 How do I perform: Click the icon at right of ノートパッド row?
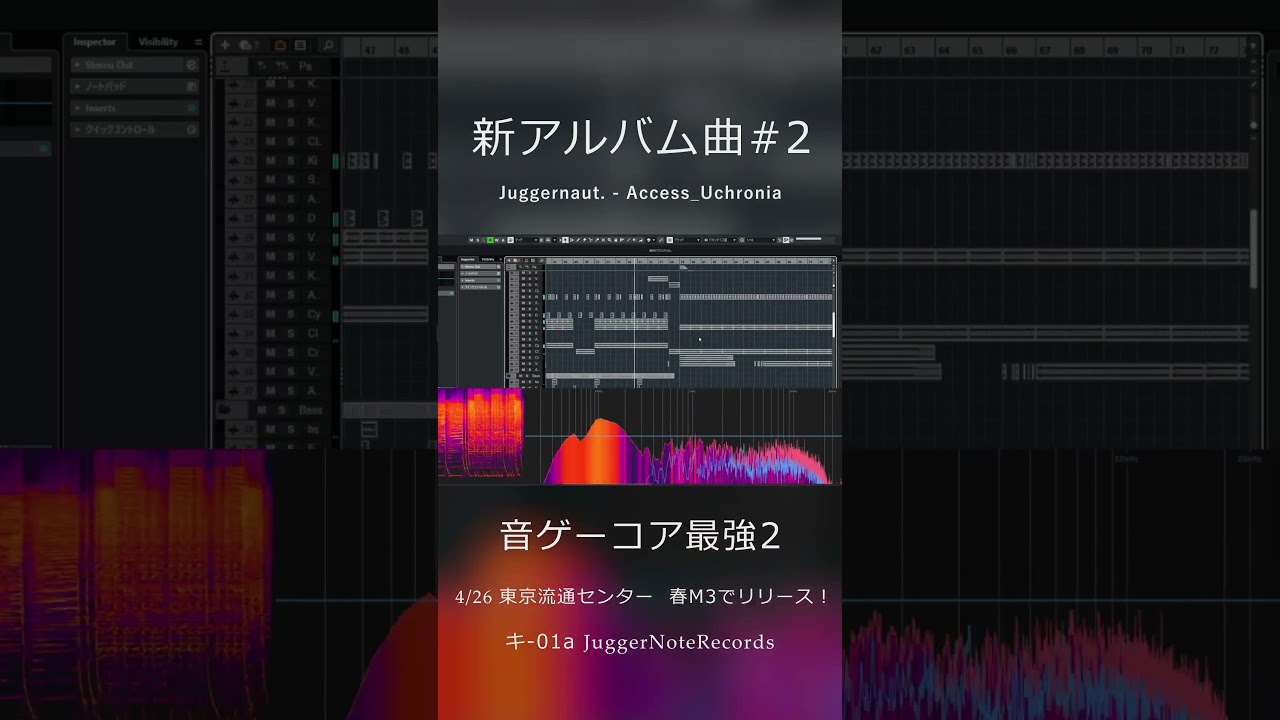click(191, 87)
